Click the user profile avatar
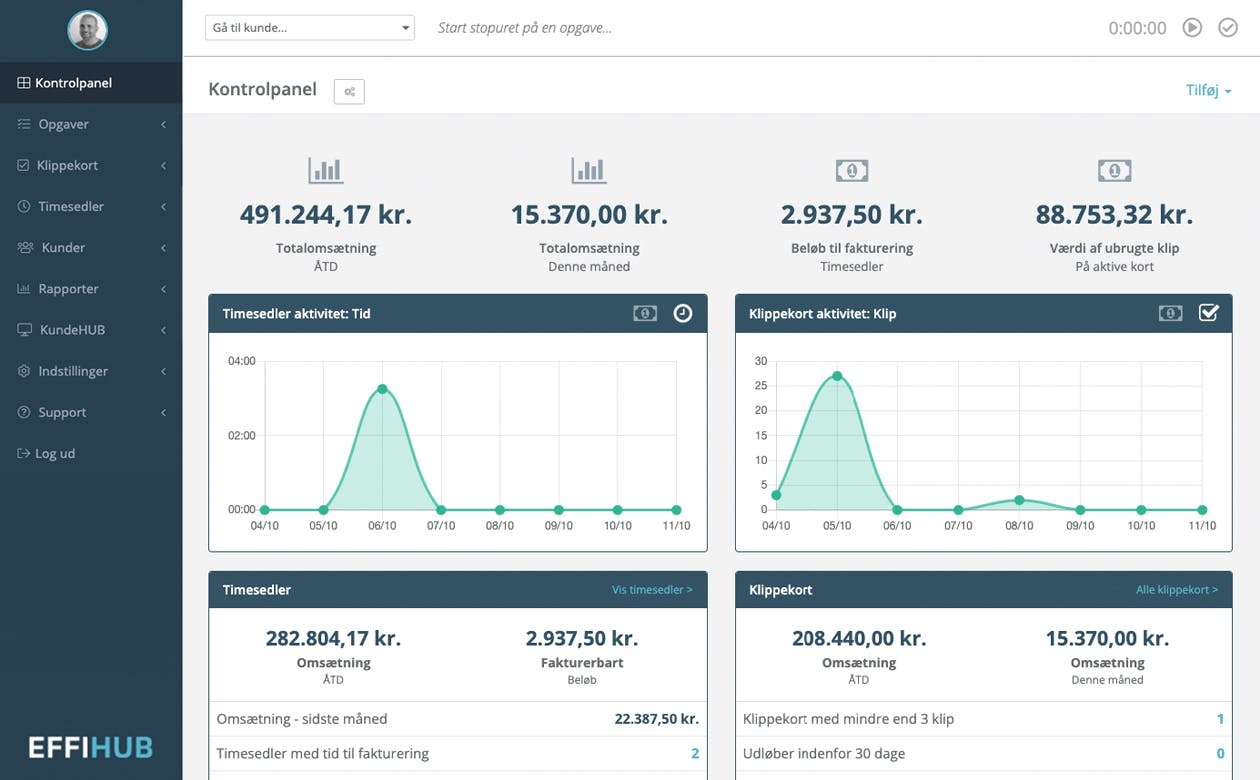This screenshot has width=1260, height=780. point(88,31)
